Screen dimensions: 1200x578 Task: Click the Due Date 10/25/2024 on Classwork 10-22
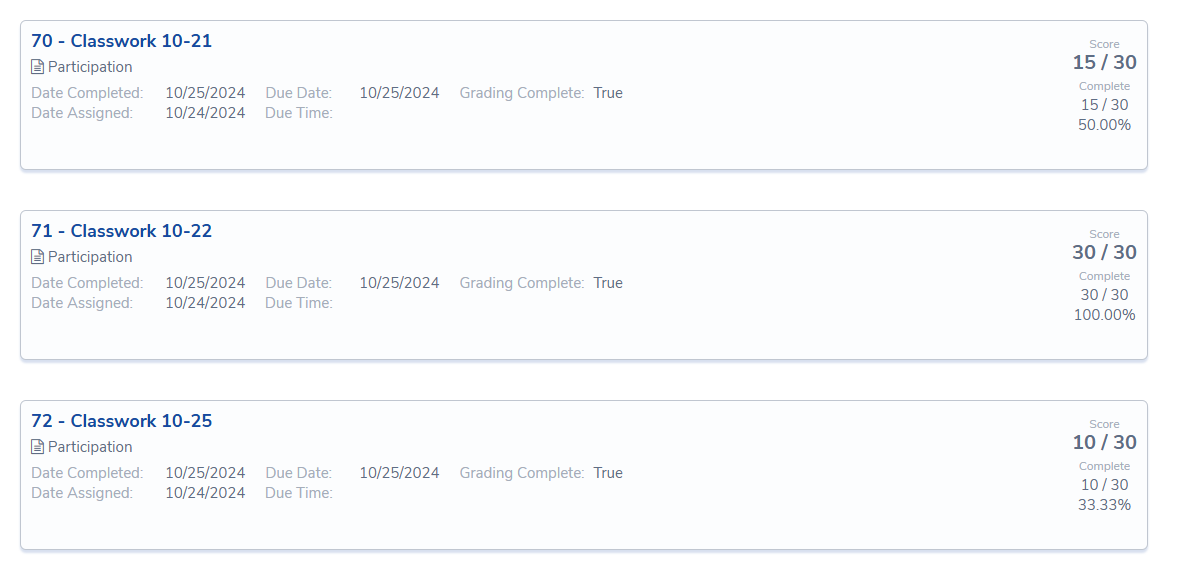[x=399, y=282]
